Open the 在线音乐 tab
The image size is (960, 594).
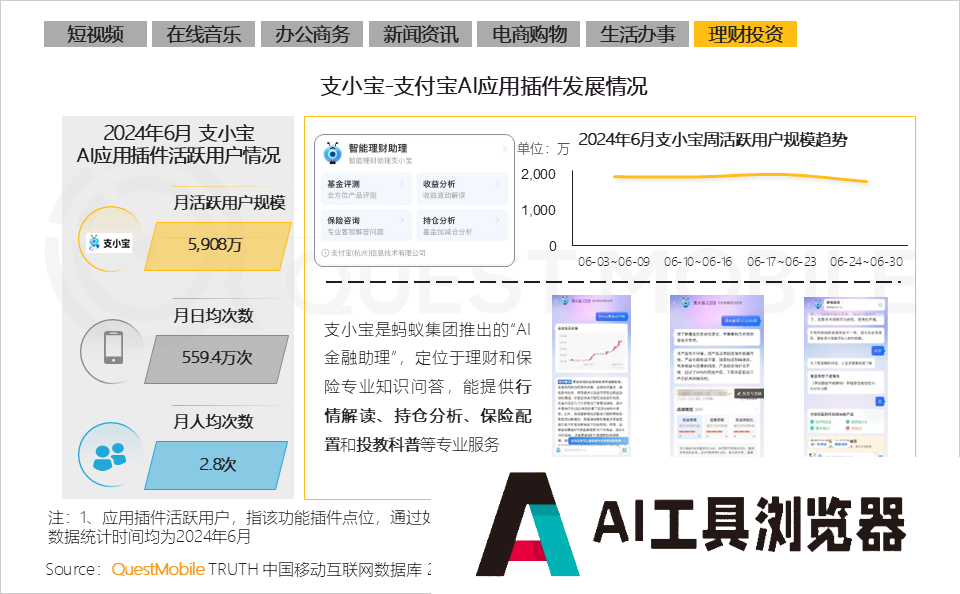[x=203, y=34]
